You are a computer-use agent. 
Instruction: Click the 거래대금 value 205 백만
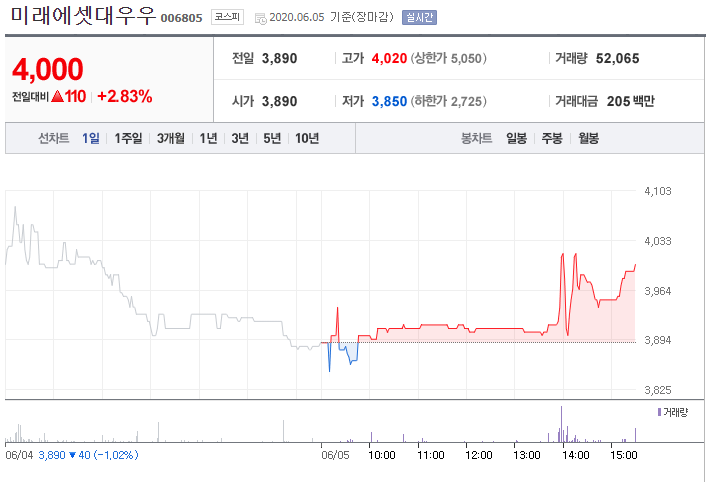coord(630,101)
